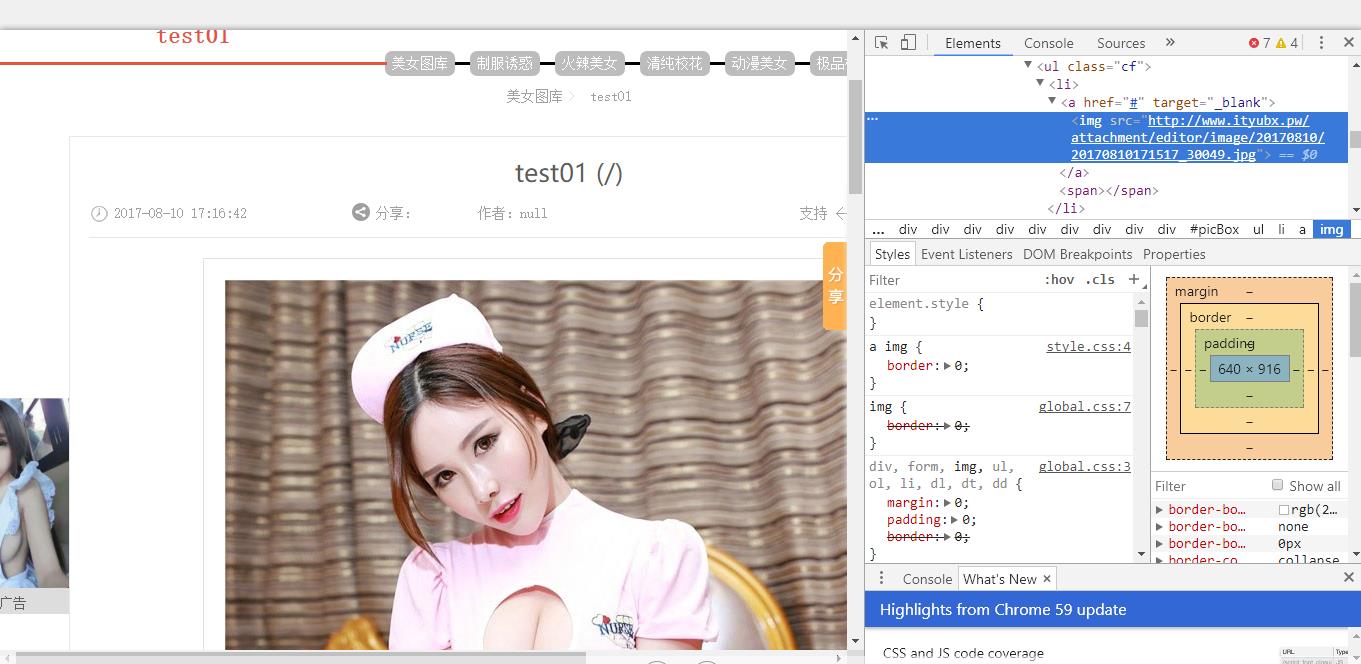The height and width of the screenshot is (664, 1361).
Task: Show more DevTools tabs with chevron
Action: pos(1170,43)
